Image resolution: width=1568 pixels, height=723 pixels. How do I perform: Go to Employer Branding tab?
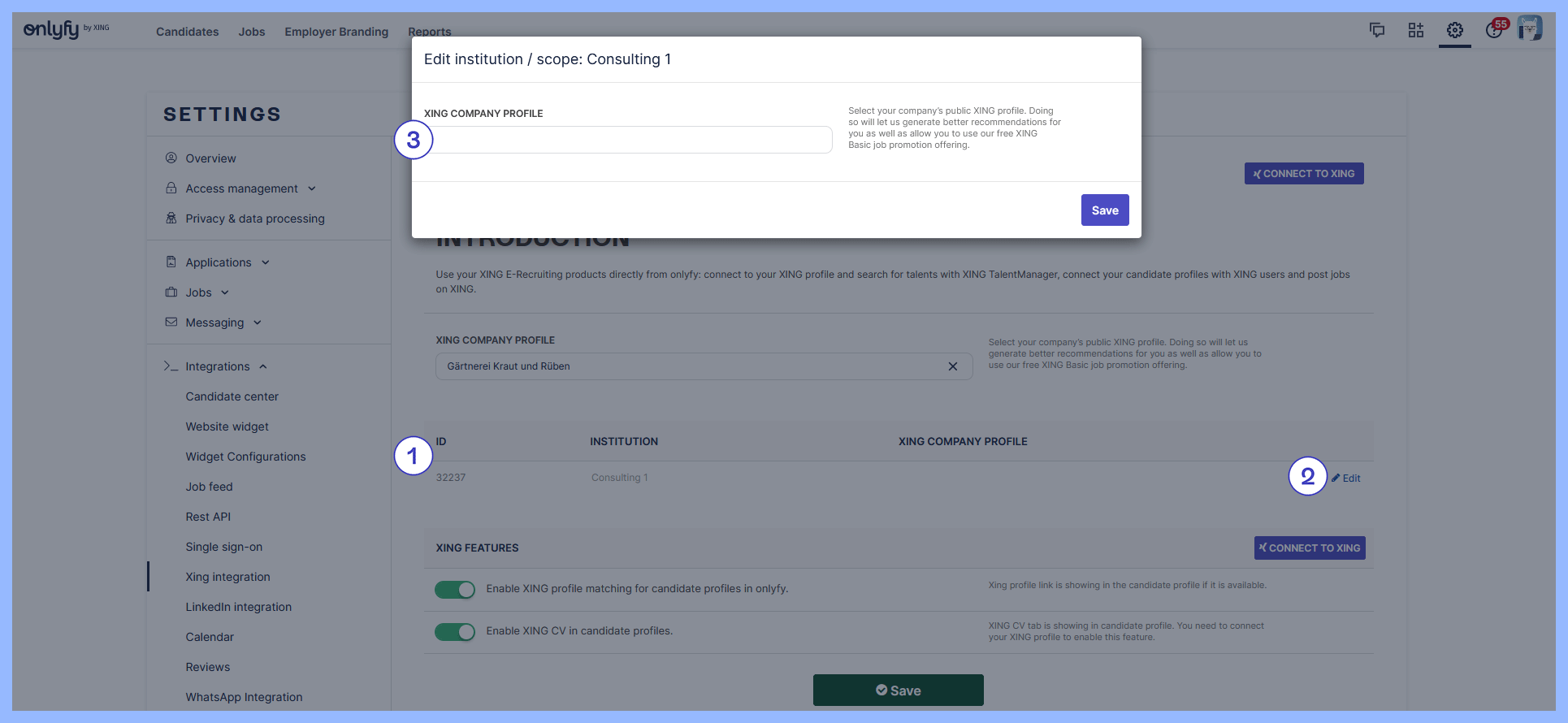click(x=336, y=32)
